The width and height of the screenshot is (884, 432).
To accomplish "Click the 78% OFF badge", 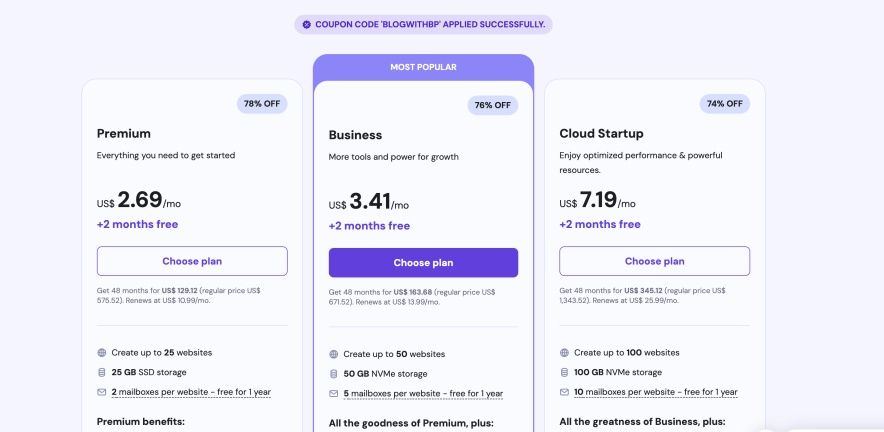I will click(262, 103).
